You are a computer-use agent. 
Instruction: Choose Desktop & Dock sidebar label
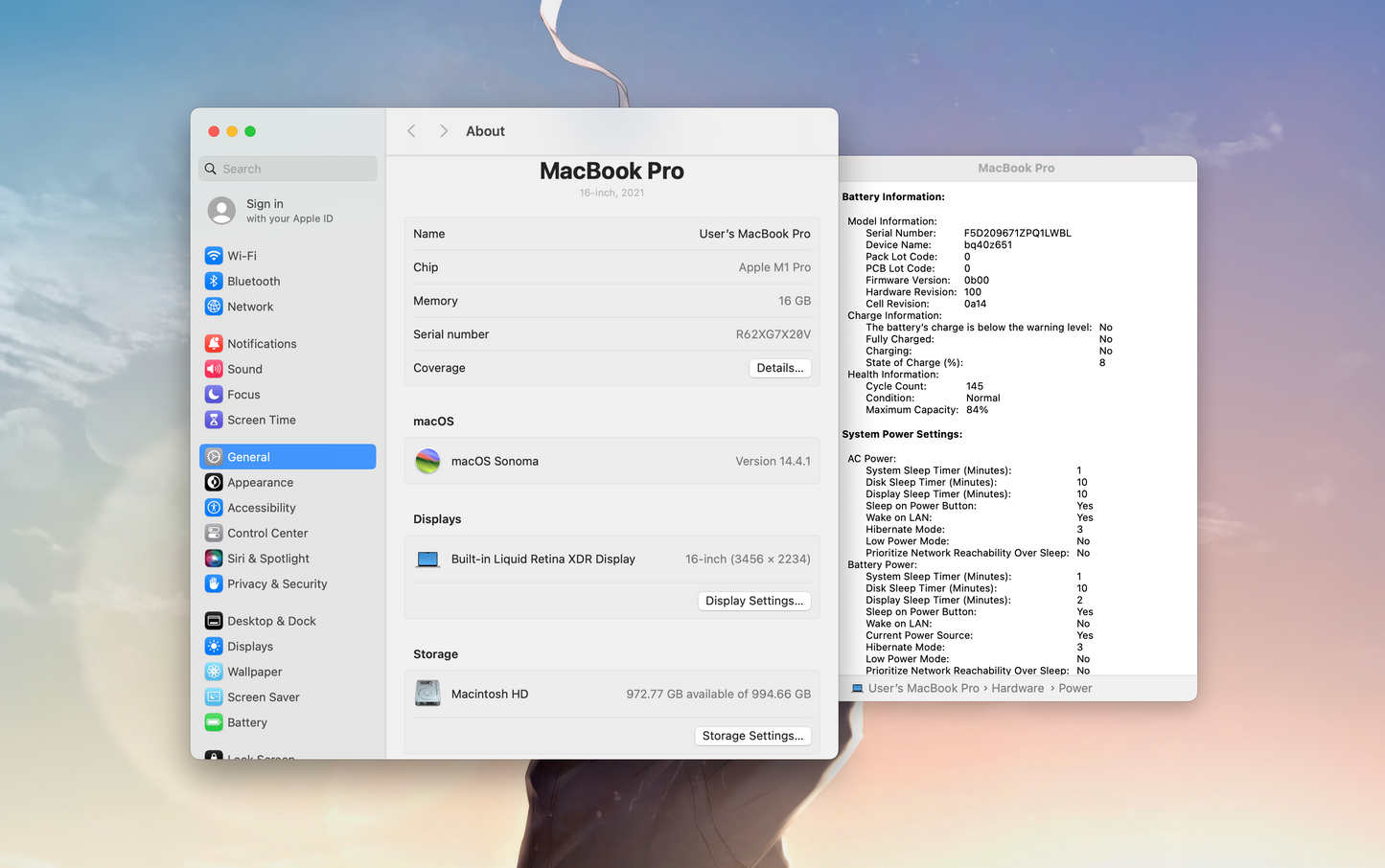tap(271, 621)
